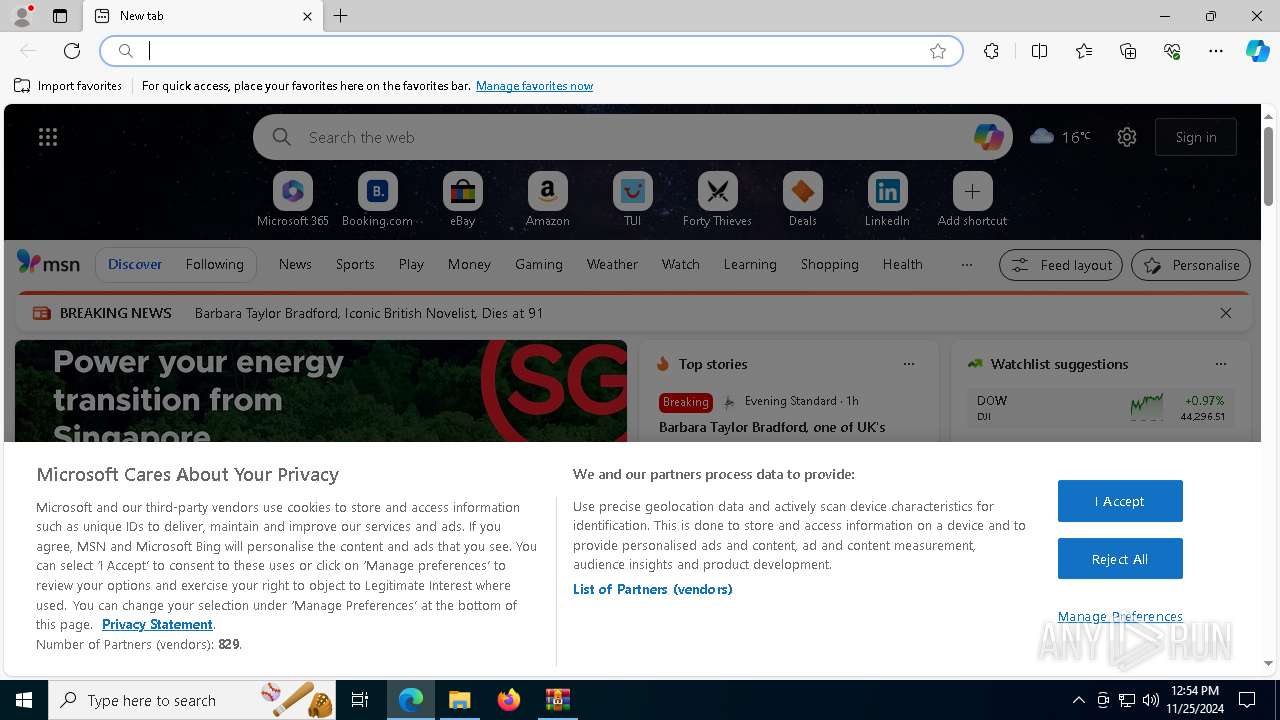Open Browser essentials icon
Viewport: 1280px width, 720px height.
pos(1172,51)
